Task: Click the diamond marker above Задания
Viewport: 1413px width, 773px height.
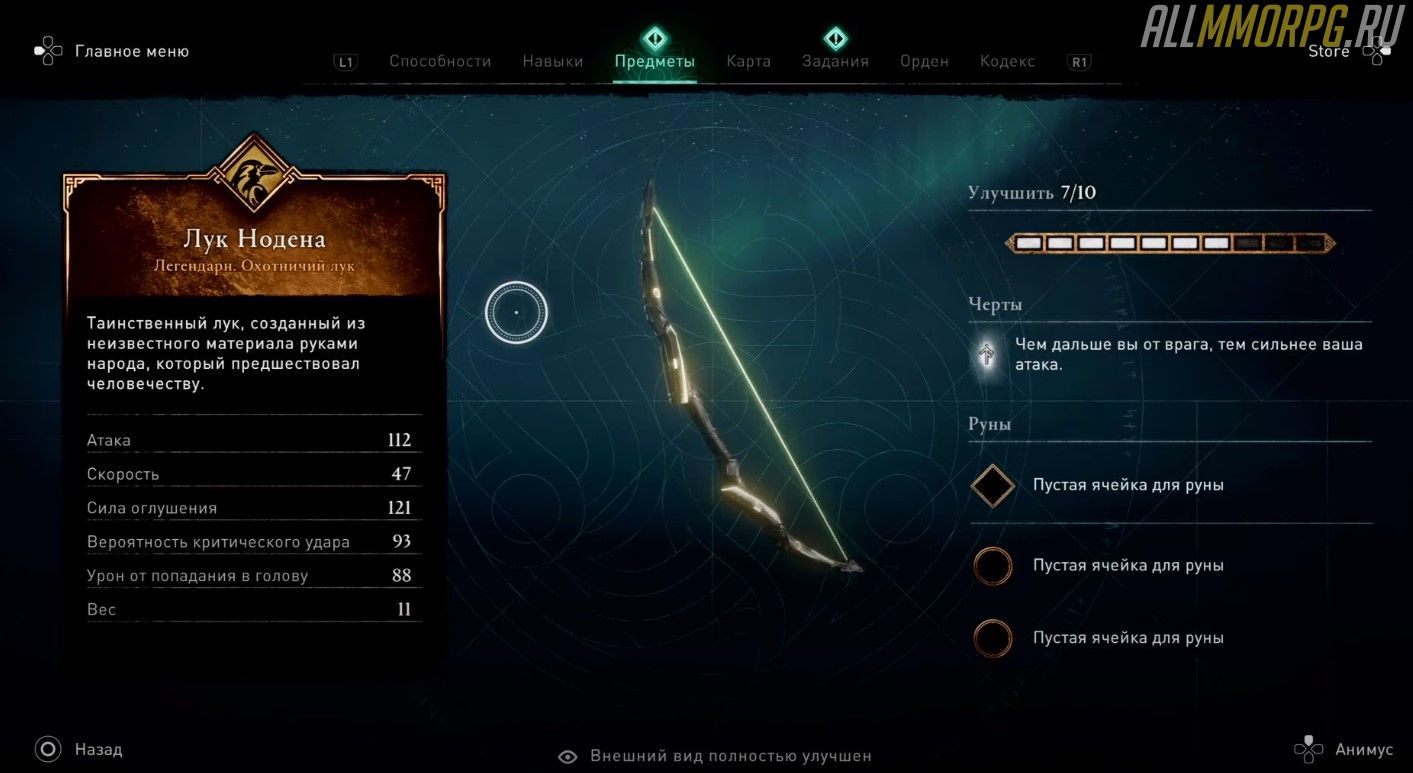Action: [835, 38]
